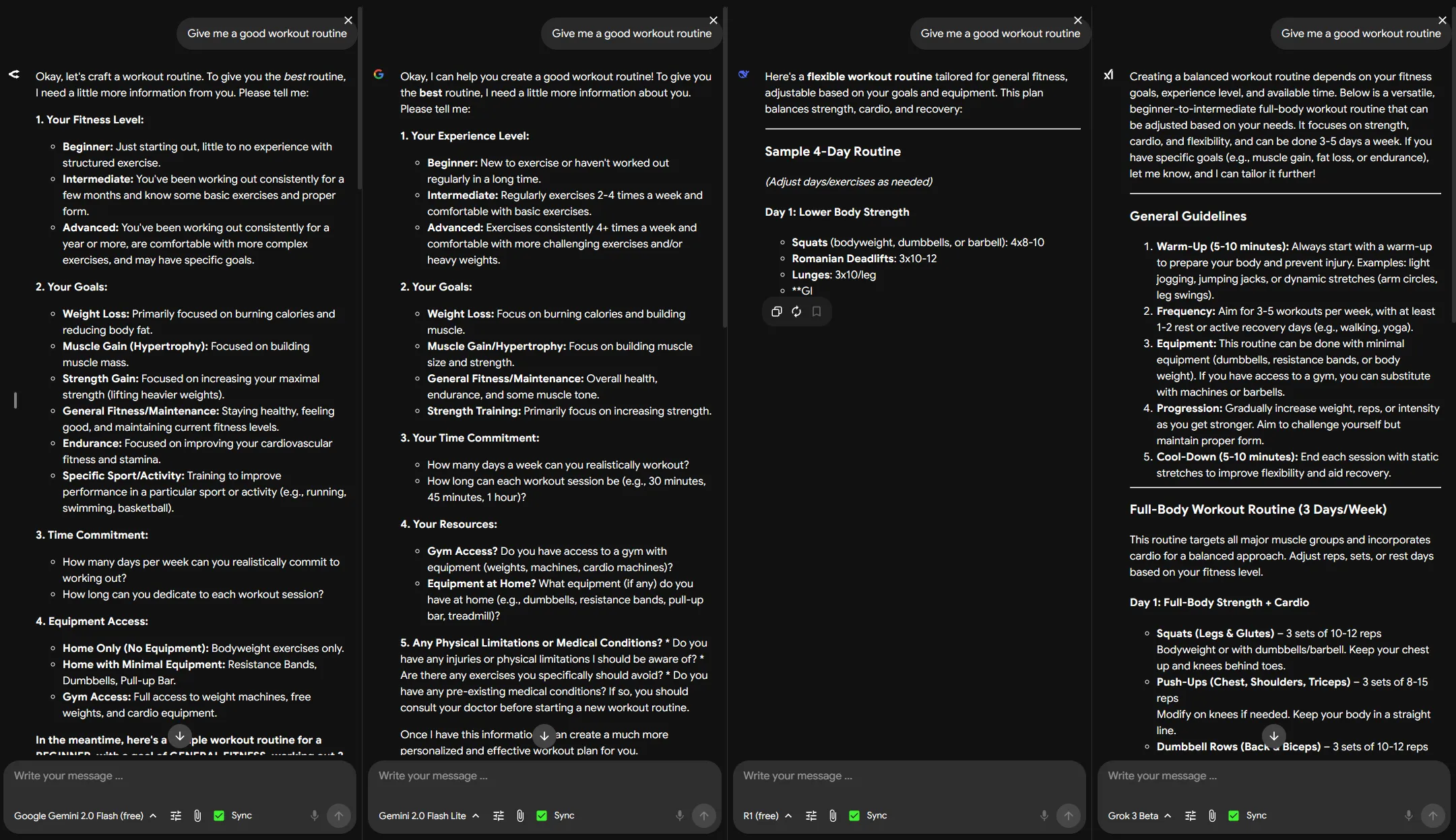This screenshot has width=1456, height=840.
Task: Click attachment paperclip in Gemini 2.0 Flash Lite panel
Action: point(520,816)
